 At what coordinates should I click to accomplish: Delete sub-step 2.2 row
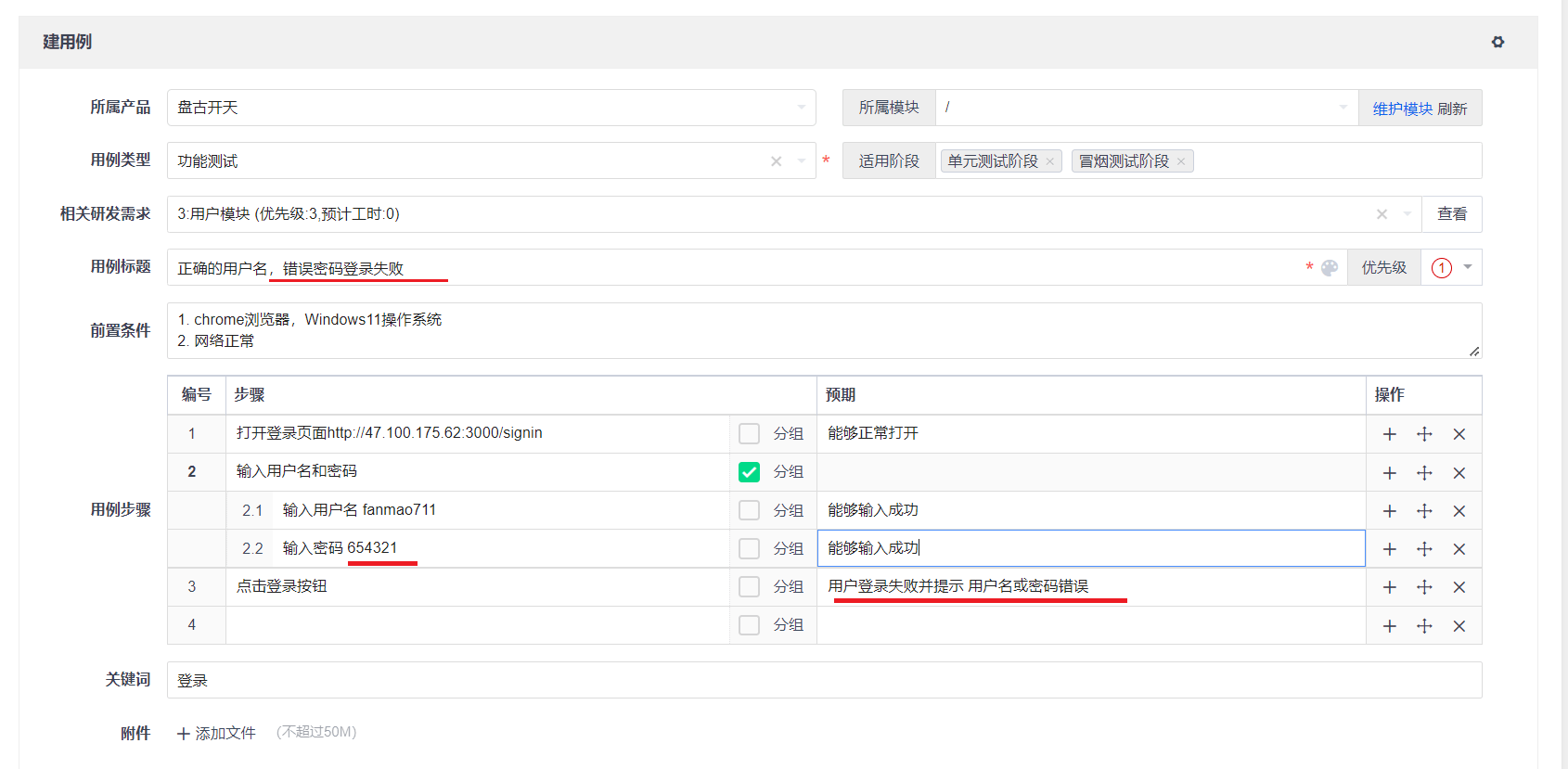[1459, 549]
